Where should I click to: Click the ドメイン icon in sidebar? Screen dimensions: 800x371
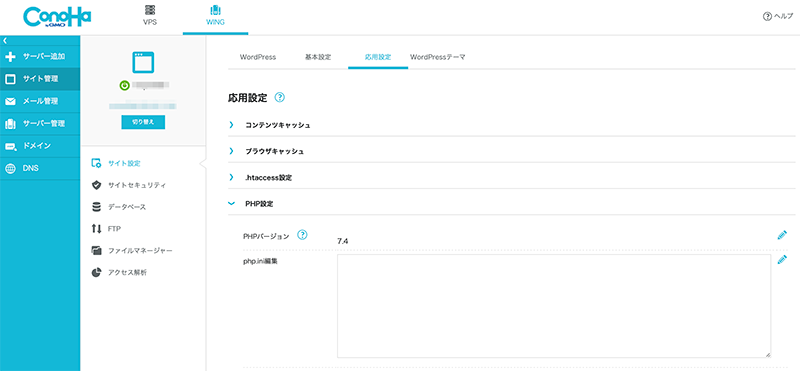pyautogui.click(x=10, y=146)
